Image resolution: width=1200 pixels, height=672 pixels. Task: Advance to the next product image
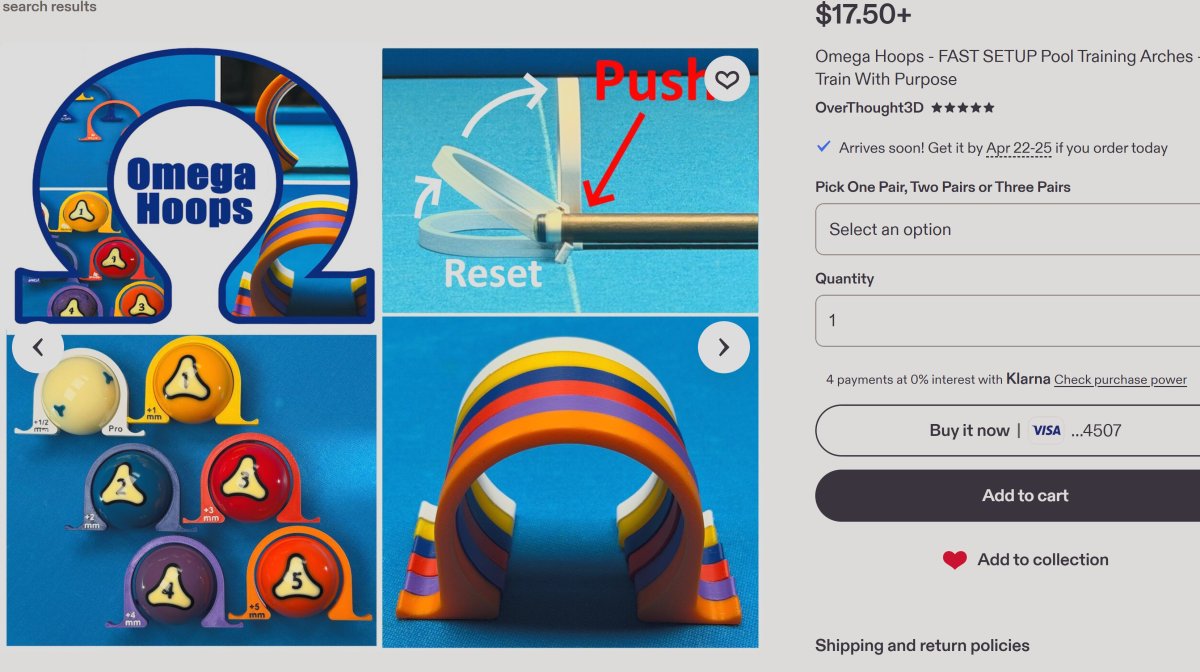tap(723, 347)
